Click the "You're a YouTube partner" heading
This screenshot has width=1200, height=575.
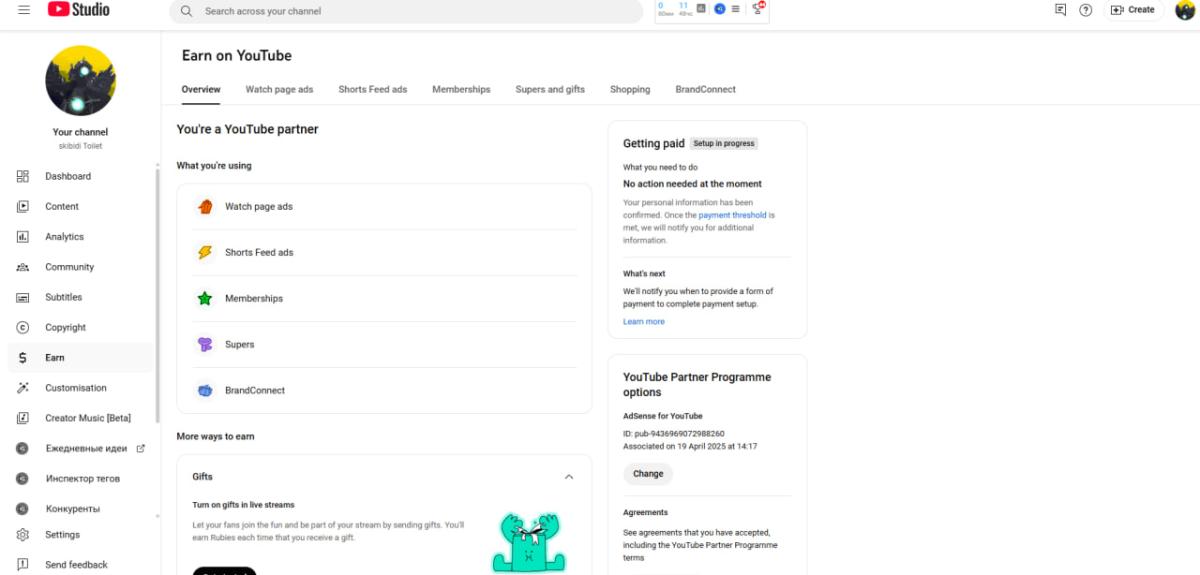pyautogui.click(x=248, y=129)
